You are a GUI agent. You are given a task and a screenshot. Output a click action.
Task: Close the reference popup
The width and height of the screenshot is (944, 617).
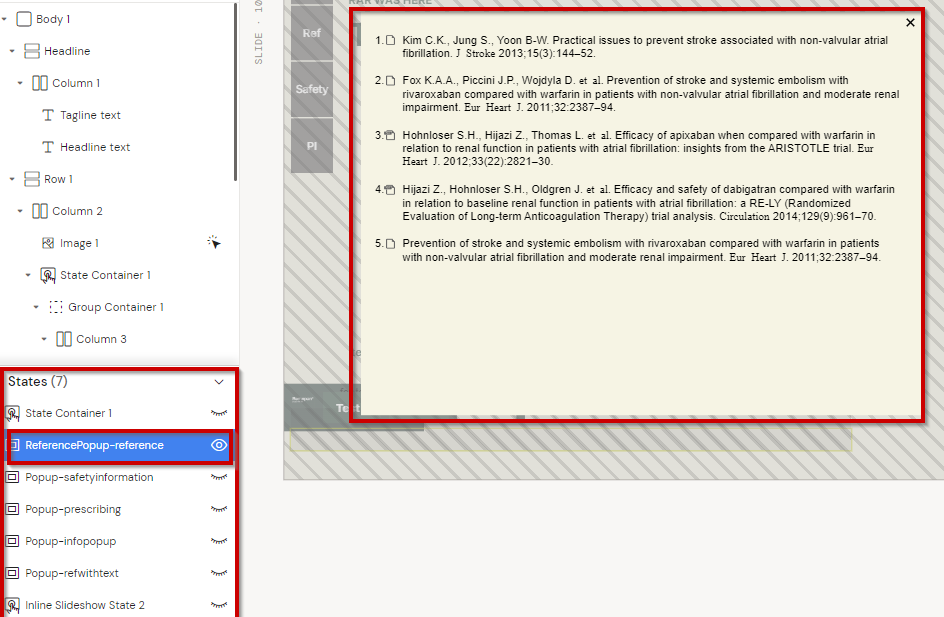pyautogui.click(x=910, y=22)
